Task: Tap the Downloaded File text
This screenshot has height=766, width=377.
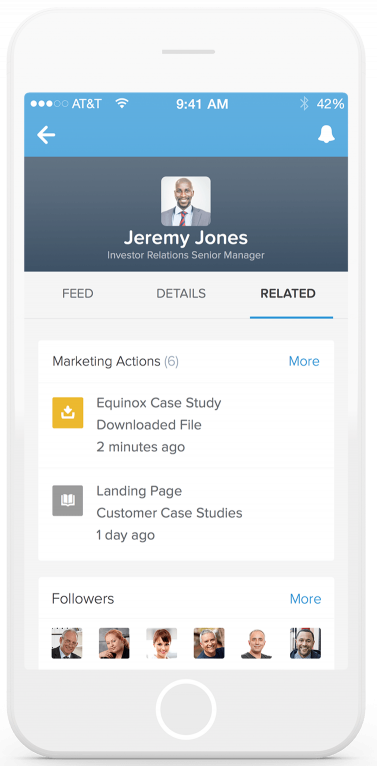Action: (149, 425)
